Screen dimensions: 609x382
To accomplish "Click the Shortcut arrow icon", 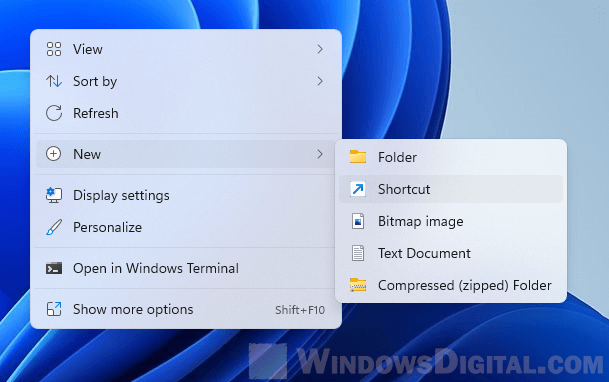I will pos(358,189).
